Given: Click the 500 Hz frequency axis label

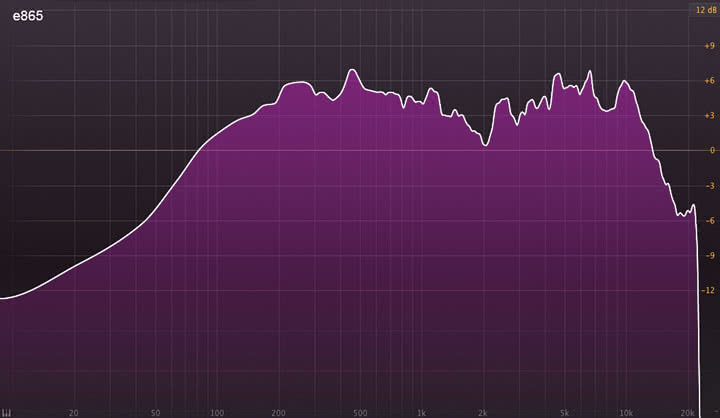Looking at the screenshot, I should [360, 413].
